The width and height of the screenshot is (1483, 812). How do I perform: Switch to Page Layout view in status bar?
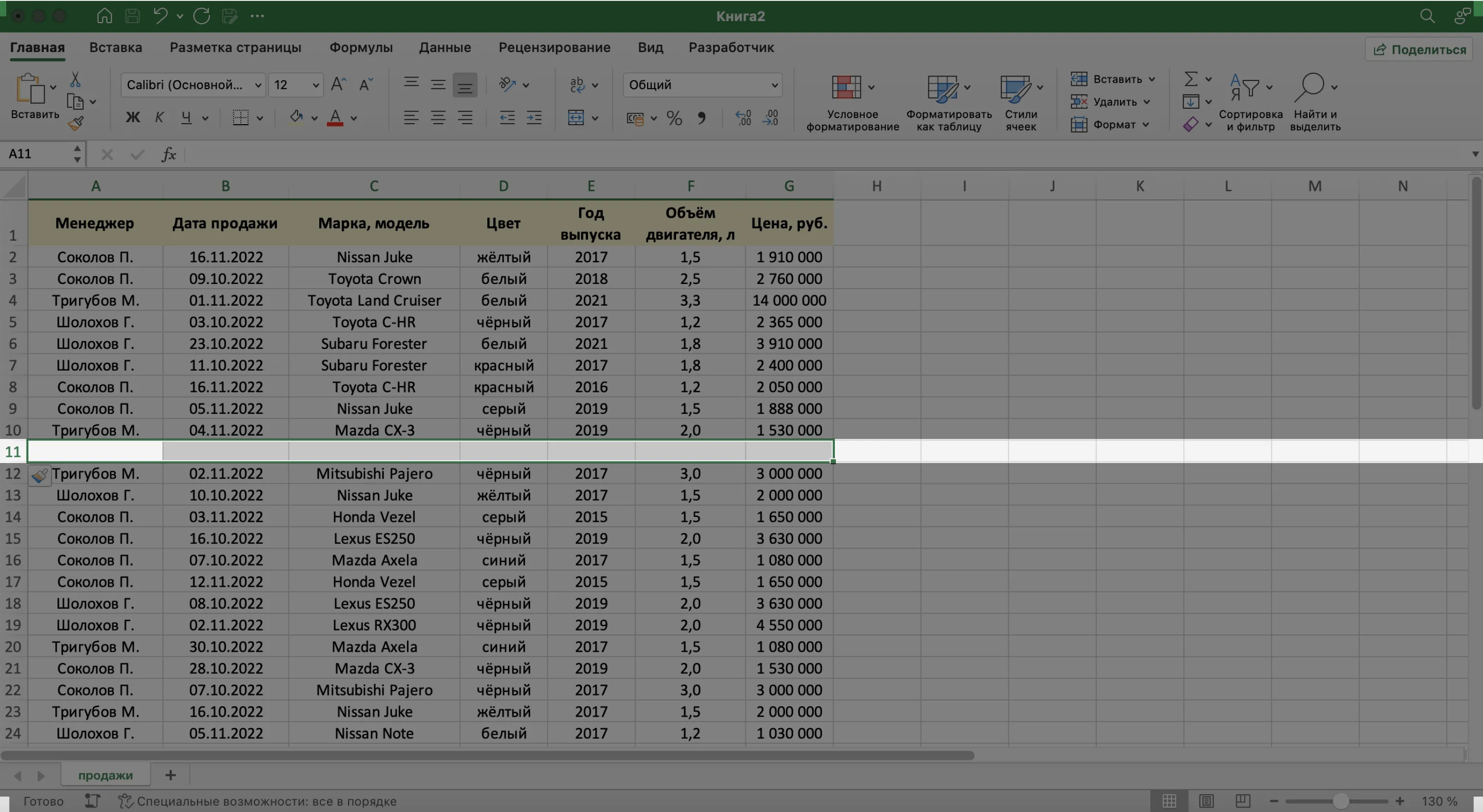(1206, 800)
